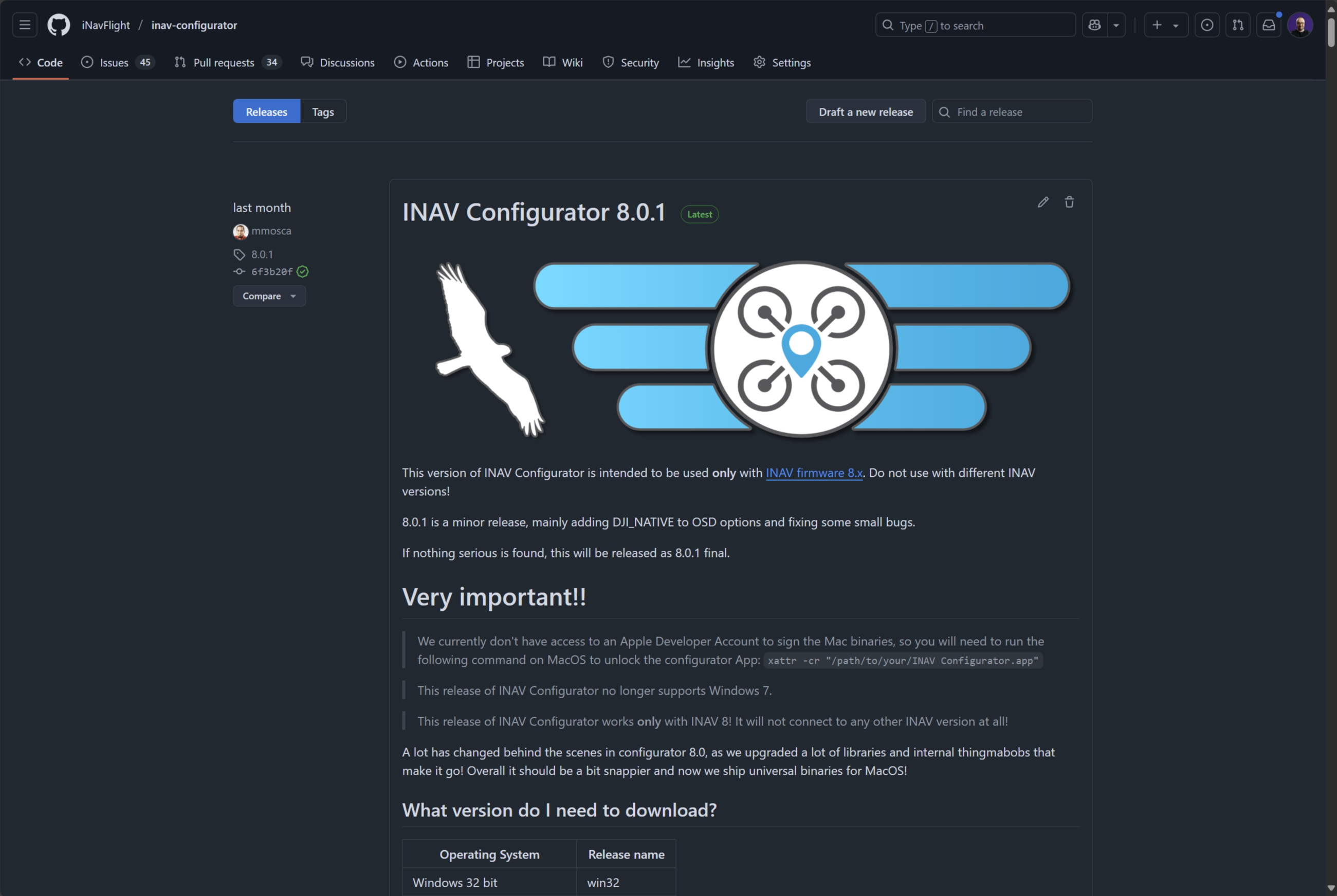Go to GitHub homepage logo
The width and height of the screenshot is (1337, 896).
pos(59,25)
